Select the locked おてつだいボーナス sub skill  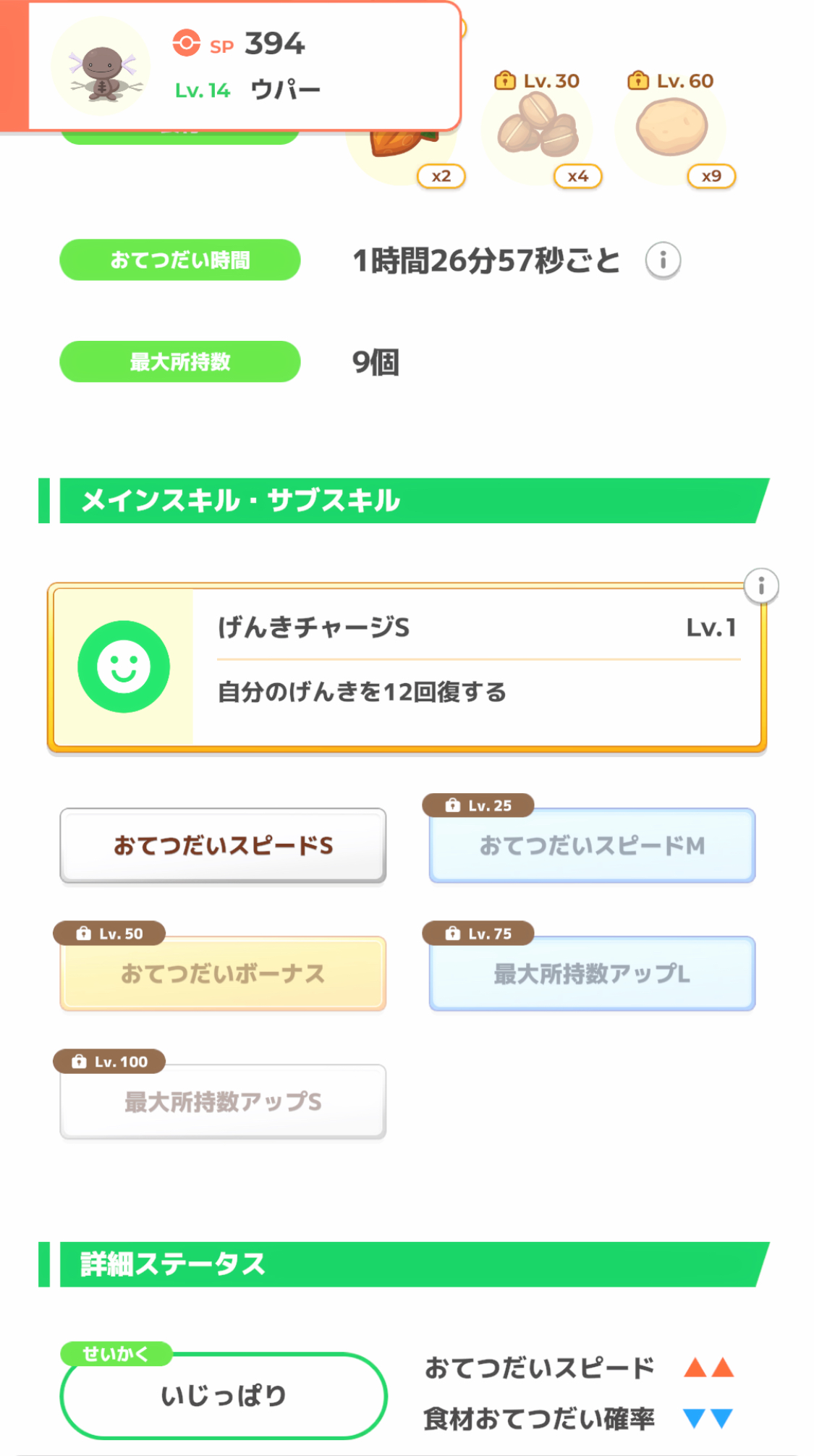click(x=223, y=973)
